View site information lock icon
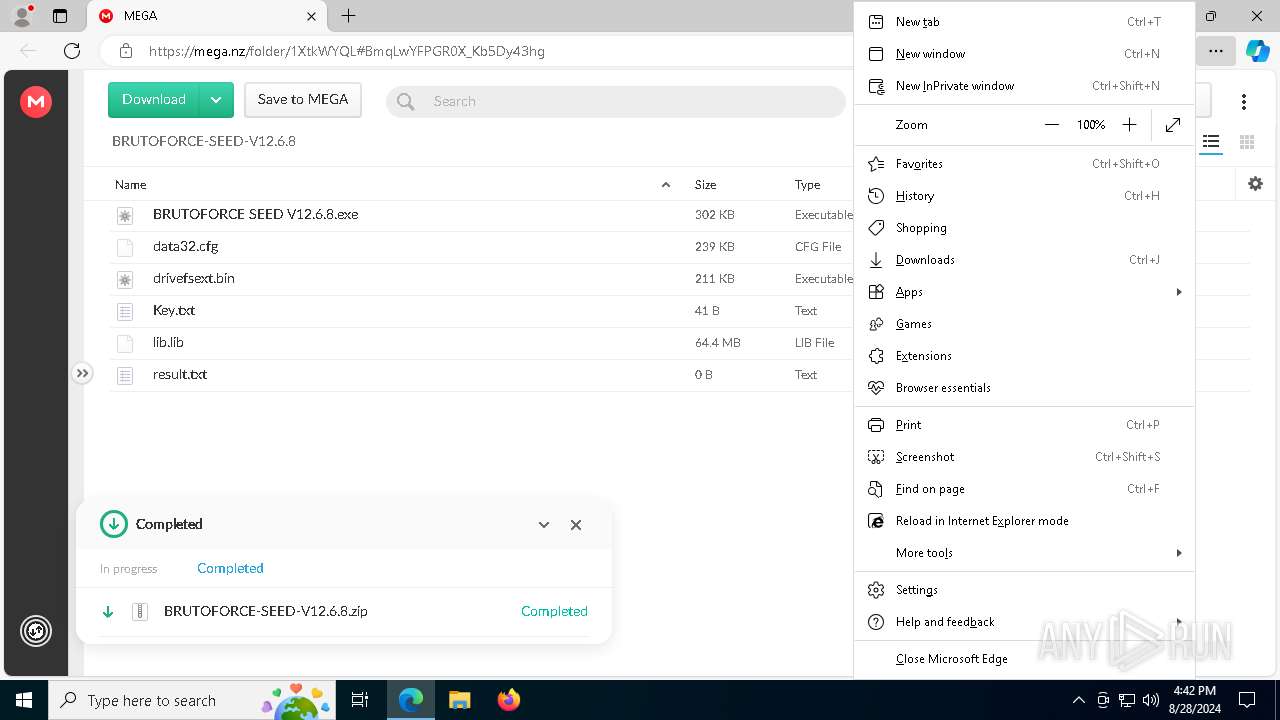The image size is (1280, 720). click(x=126, y=51)
